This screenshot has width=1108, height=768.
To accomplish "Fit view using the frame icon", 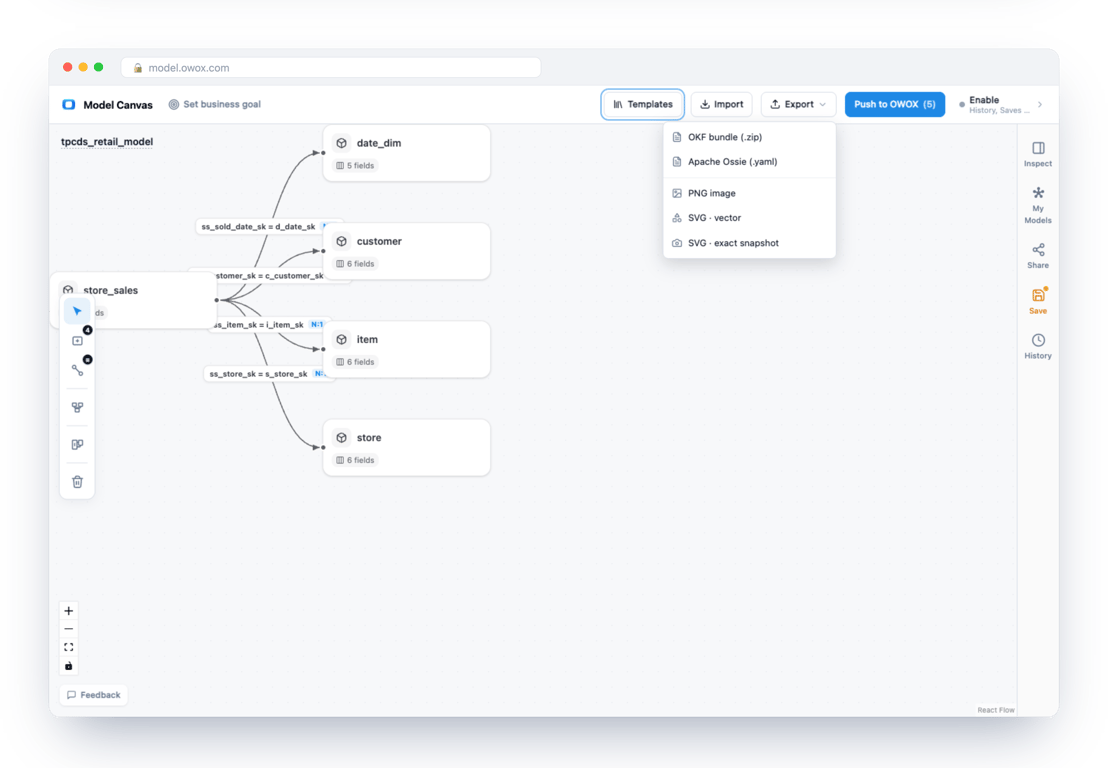I will [x=69, y=647].
